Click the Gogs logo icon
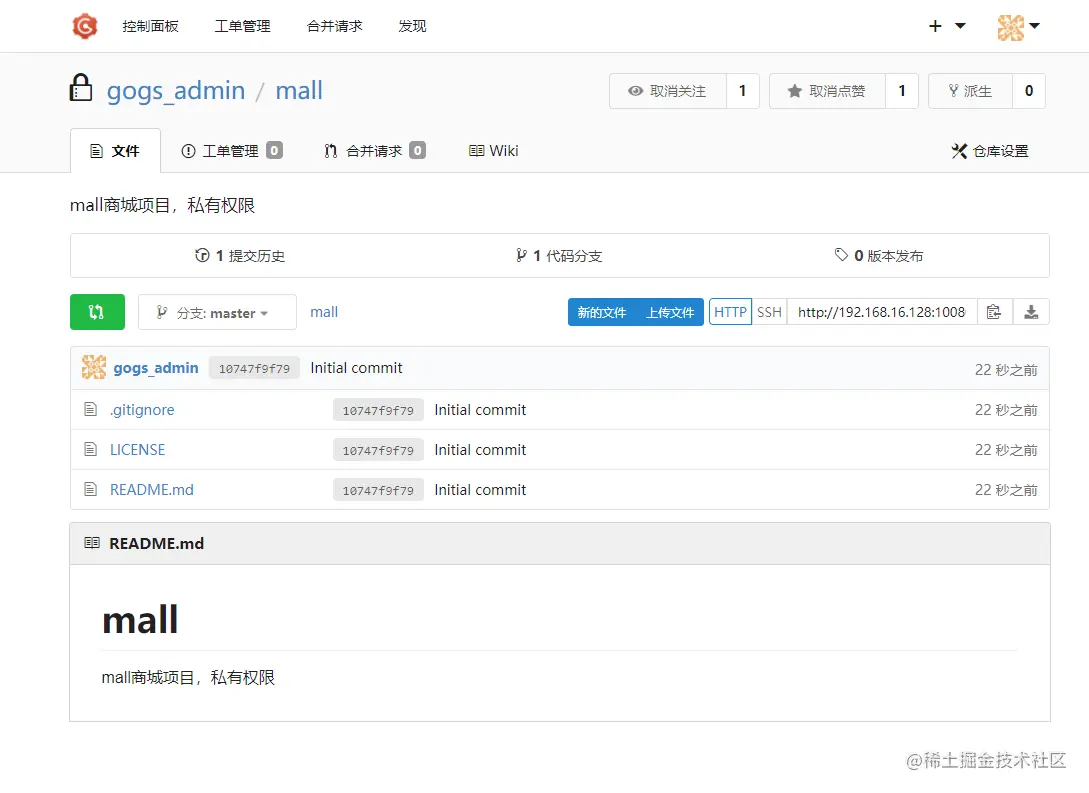Viewport: 1089px width, 793px height. [x=85, y=26]
